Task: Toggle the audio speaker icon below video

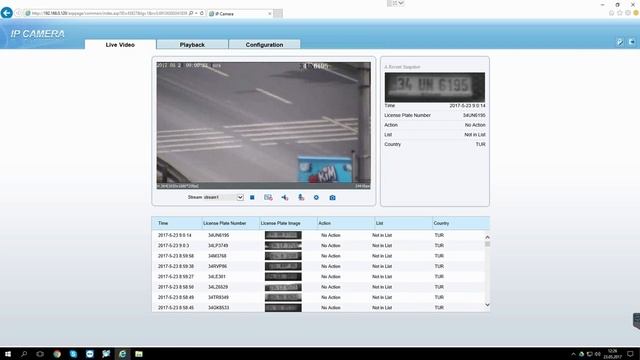Action: coord(284,198)
